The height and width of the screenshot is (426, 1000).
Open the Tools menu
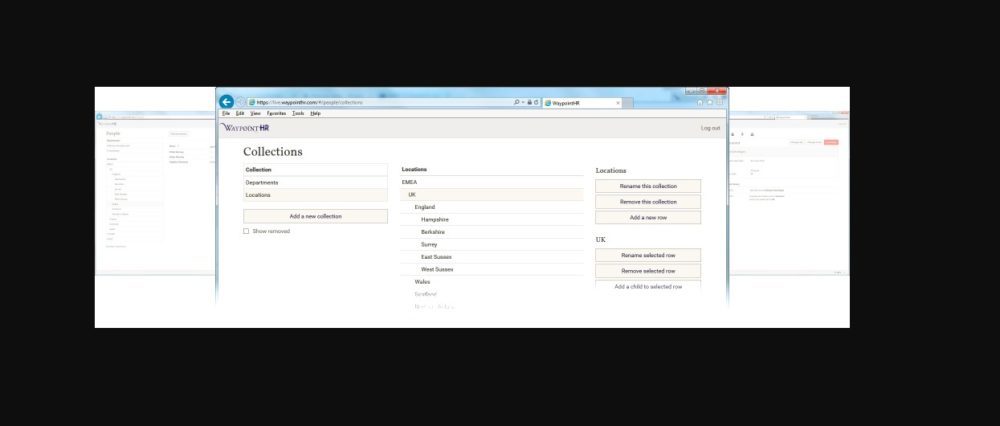pos(297,113)
